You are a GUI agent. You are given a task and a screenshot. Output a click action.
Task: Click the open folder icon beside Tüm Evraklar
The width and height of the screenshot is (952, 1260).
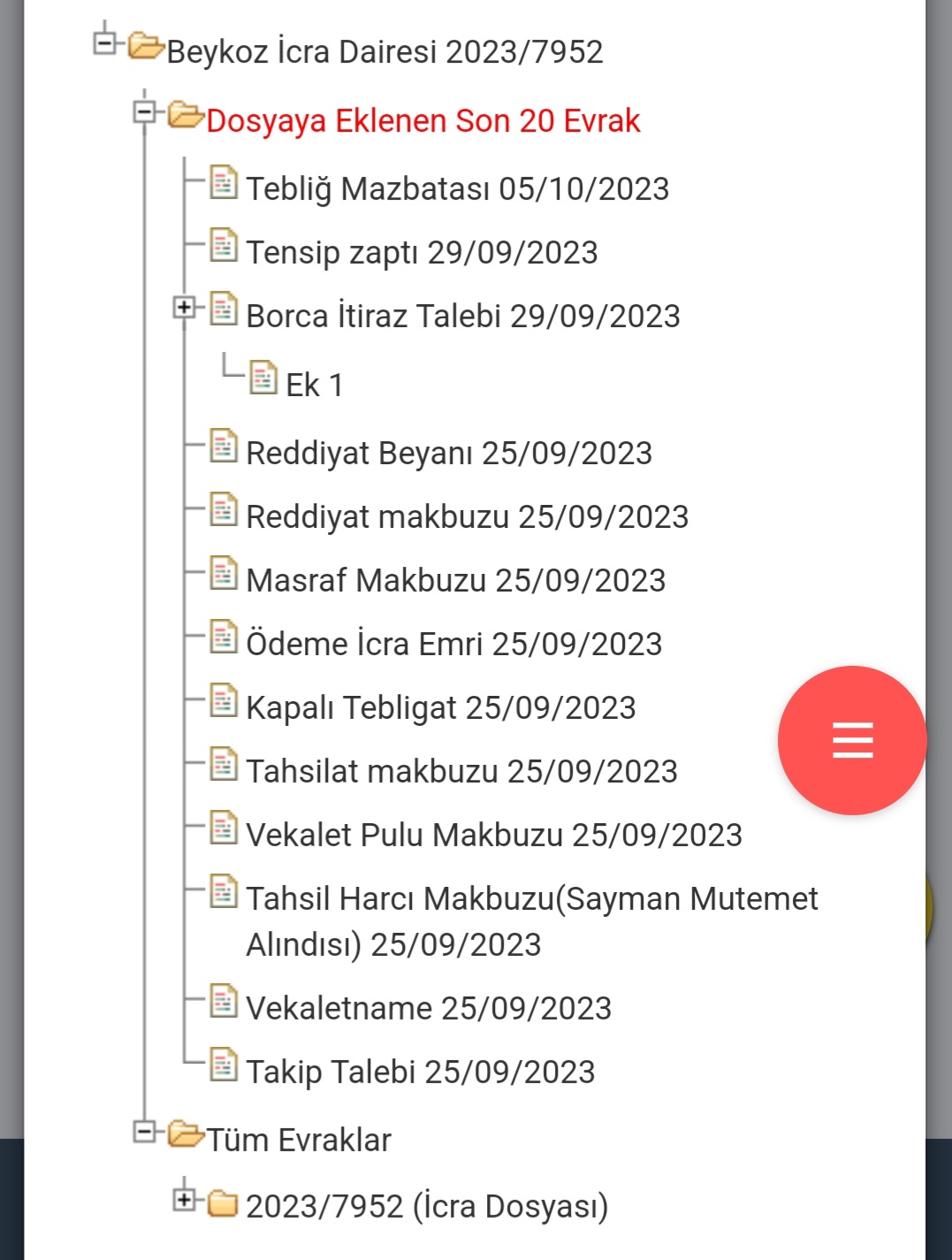(186, 1133)
